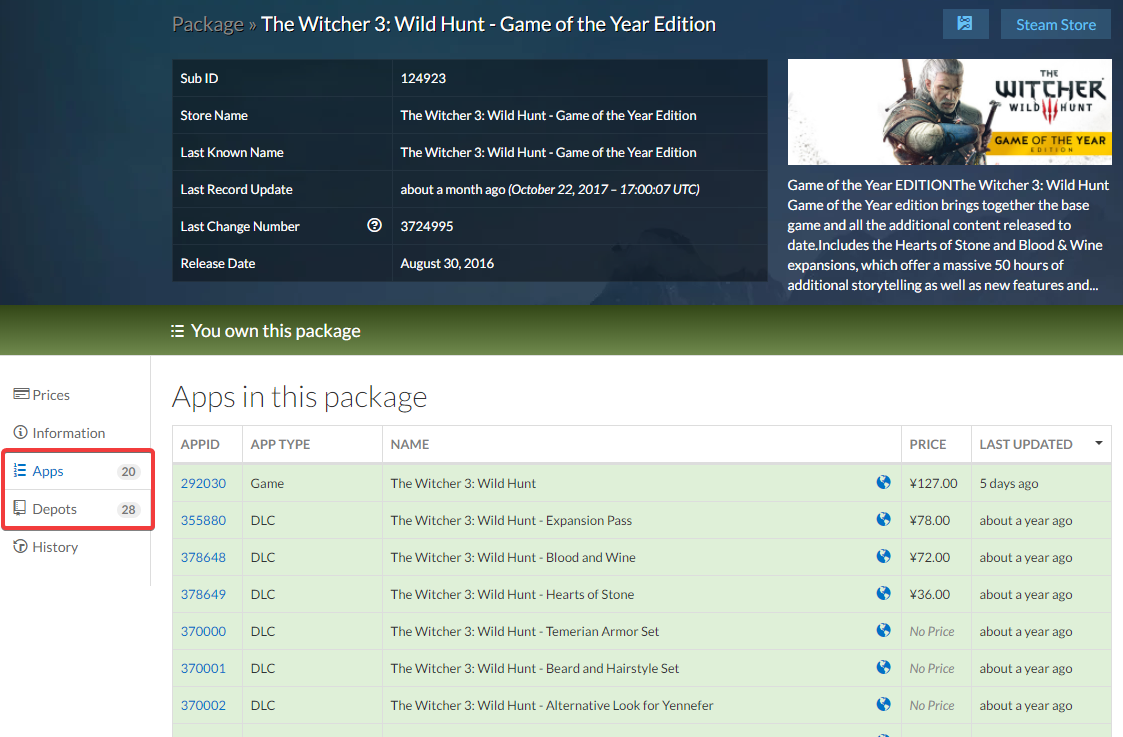Click the change number value 3724995

pos(426,226)
